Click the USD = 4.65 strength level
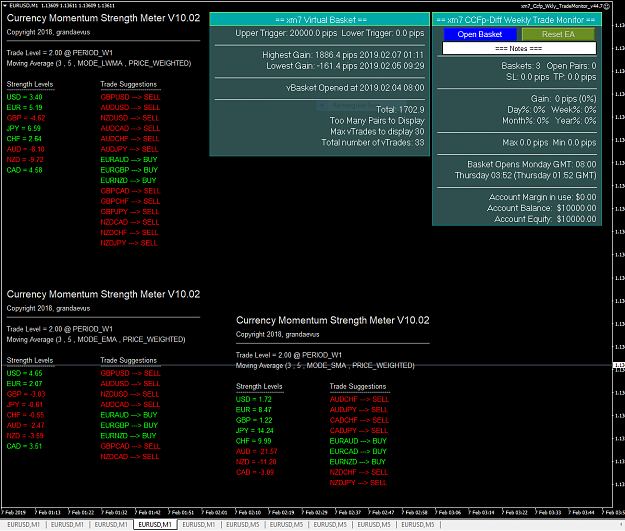Image resolution: width=625 pixels, height=531 pixels. [x=24, y=374]
